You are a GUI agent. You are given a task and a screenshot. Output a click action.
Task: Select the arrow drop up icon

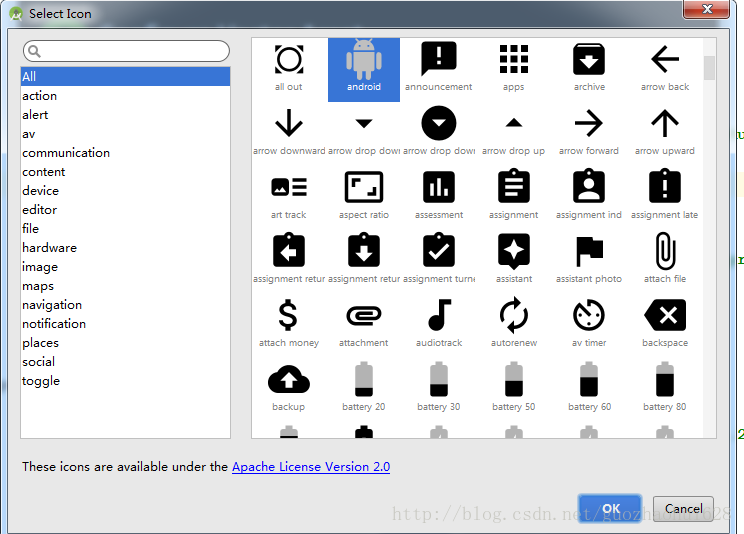(514, 123)
